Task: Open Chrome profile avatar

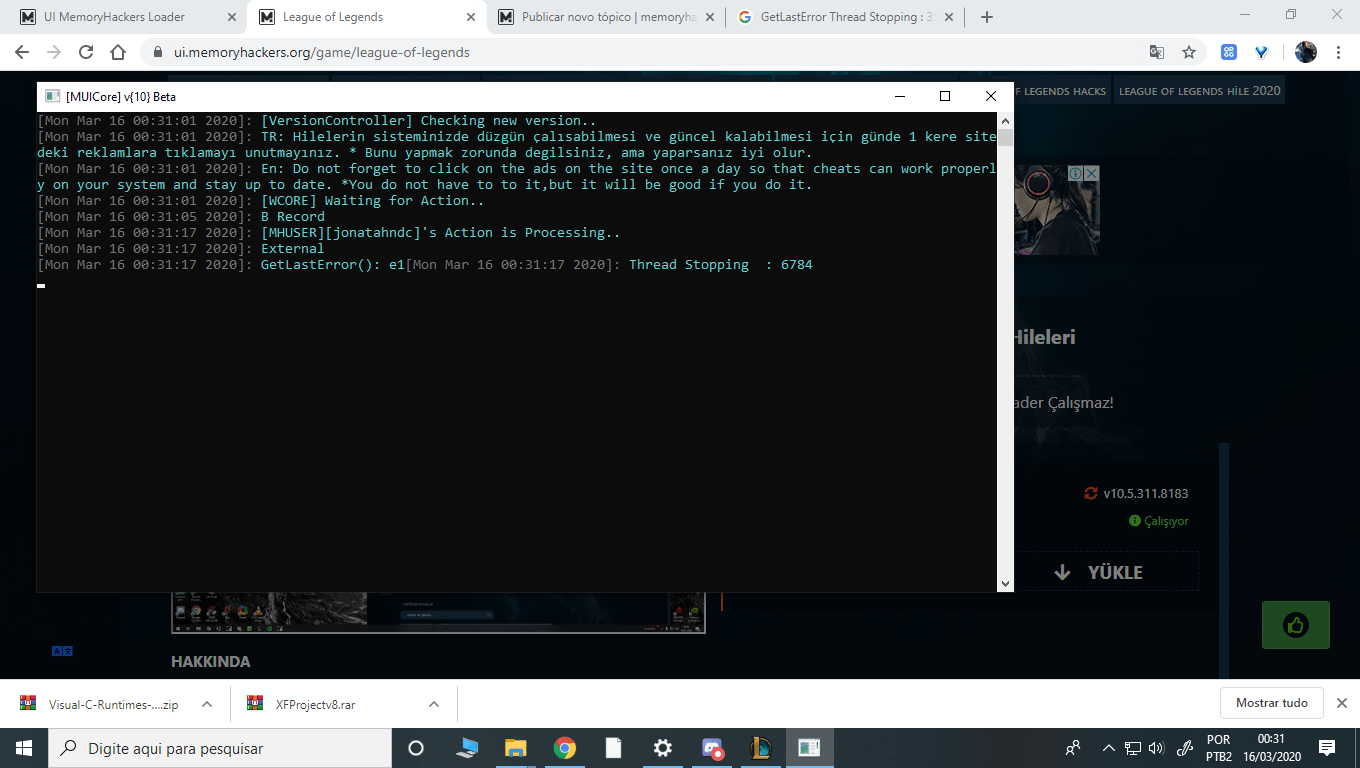Action: pos(1306,52)
